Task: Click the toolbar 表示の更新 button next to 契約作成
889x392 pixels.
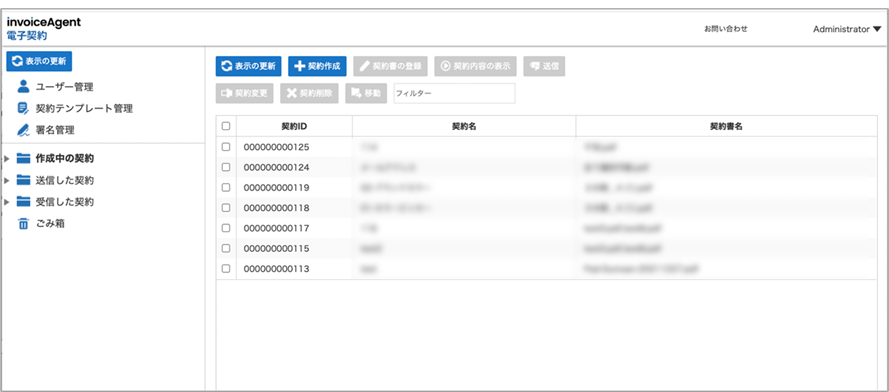Action: click(248, 66)
